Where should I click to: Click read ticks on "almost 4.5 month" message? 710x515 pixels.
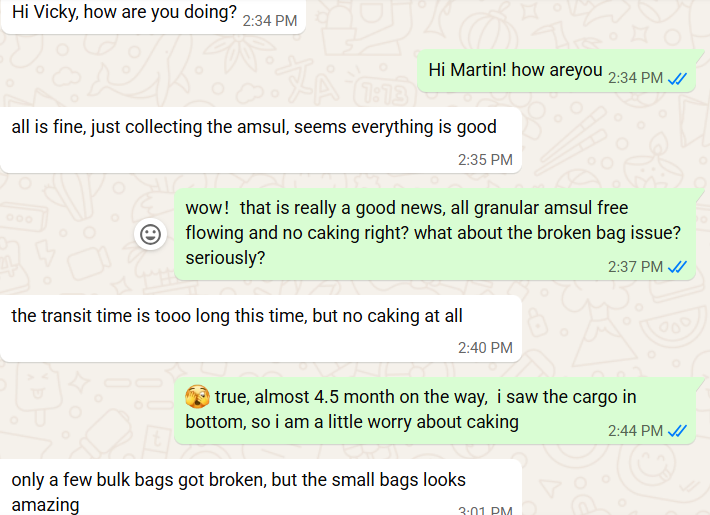pyautogui.click(x=678, y=431)
